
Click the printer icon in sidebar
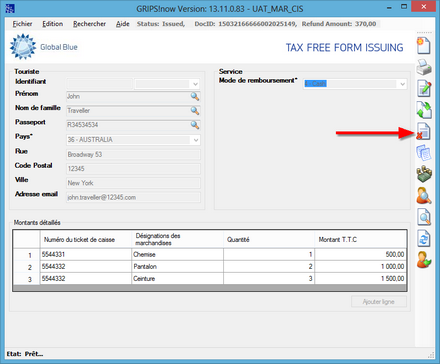pyautogui.click(x=424, y=67)
